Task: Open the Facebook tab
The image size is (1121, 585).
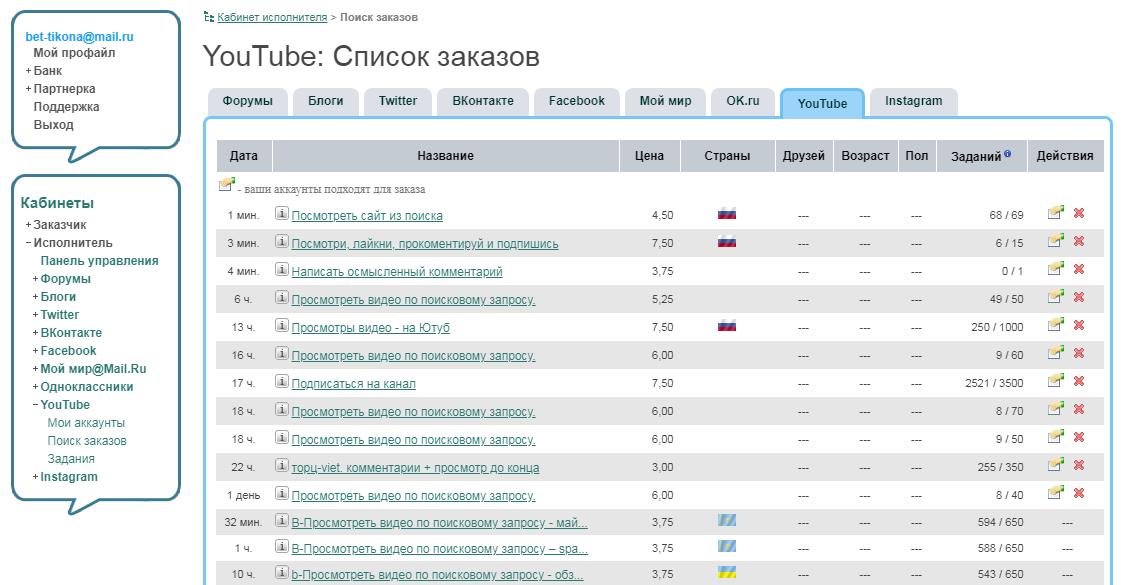Action: (576, 102)
